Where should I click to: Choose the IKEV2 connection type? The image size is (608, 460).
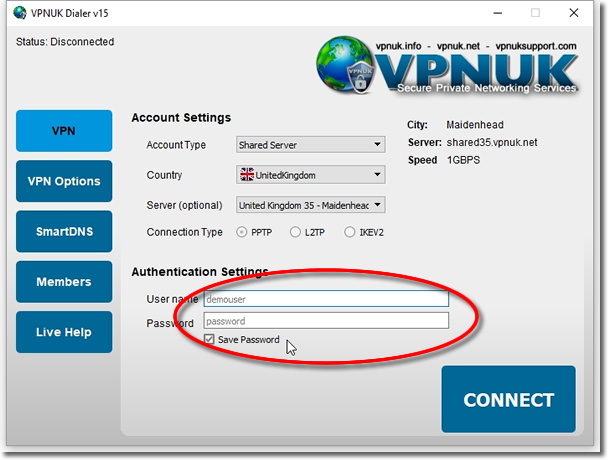349,232
